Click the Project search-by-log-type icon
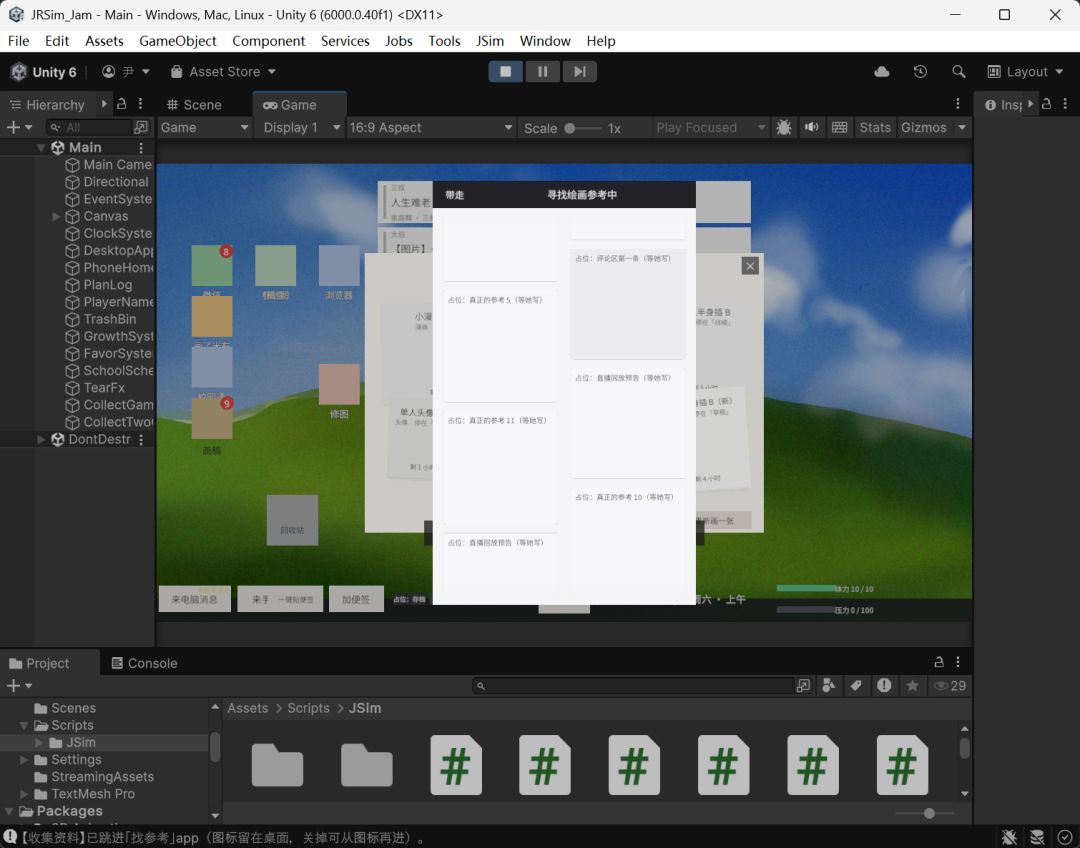The width and height of the screenshot is (1080, 848). pos(884,685)
